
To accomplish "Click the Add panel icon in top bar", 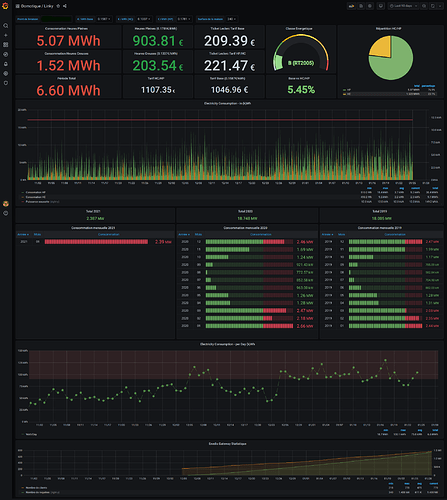I will 352,6.
